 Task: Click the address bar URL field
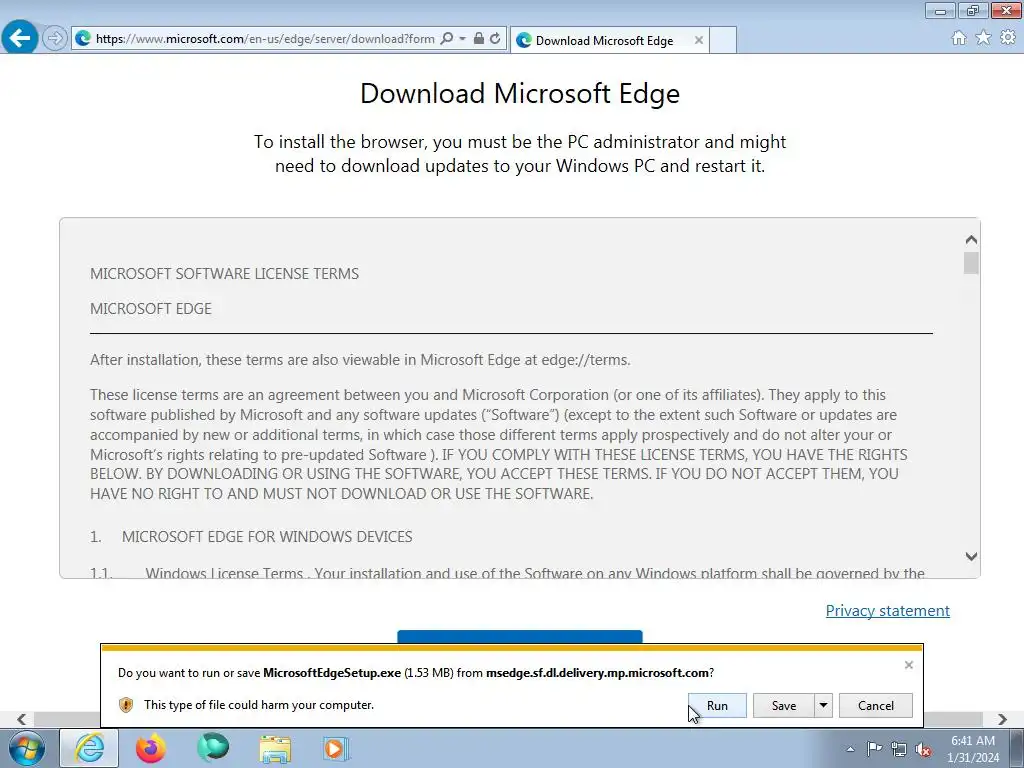tap(265, 39)
